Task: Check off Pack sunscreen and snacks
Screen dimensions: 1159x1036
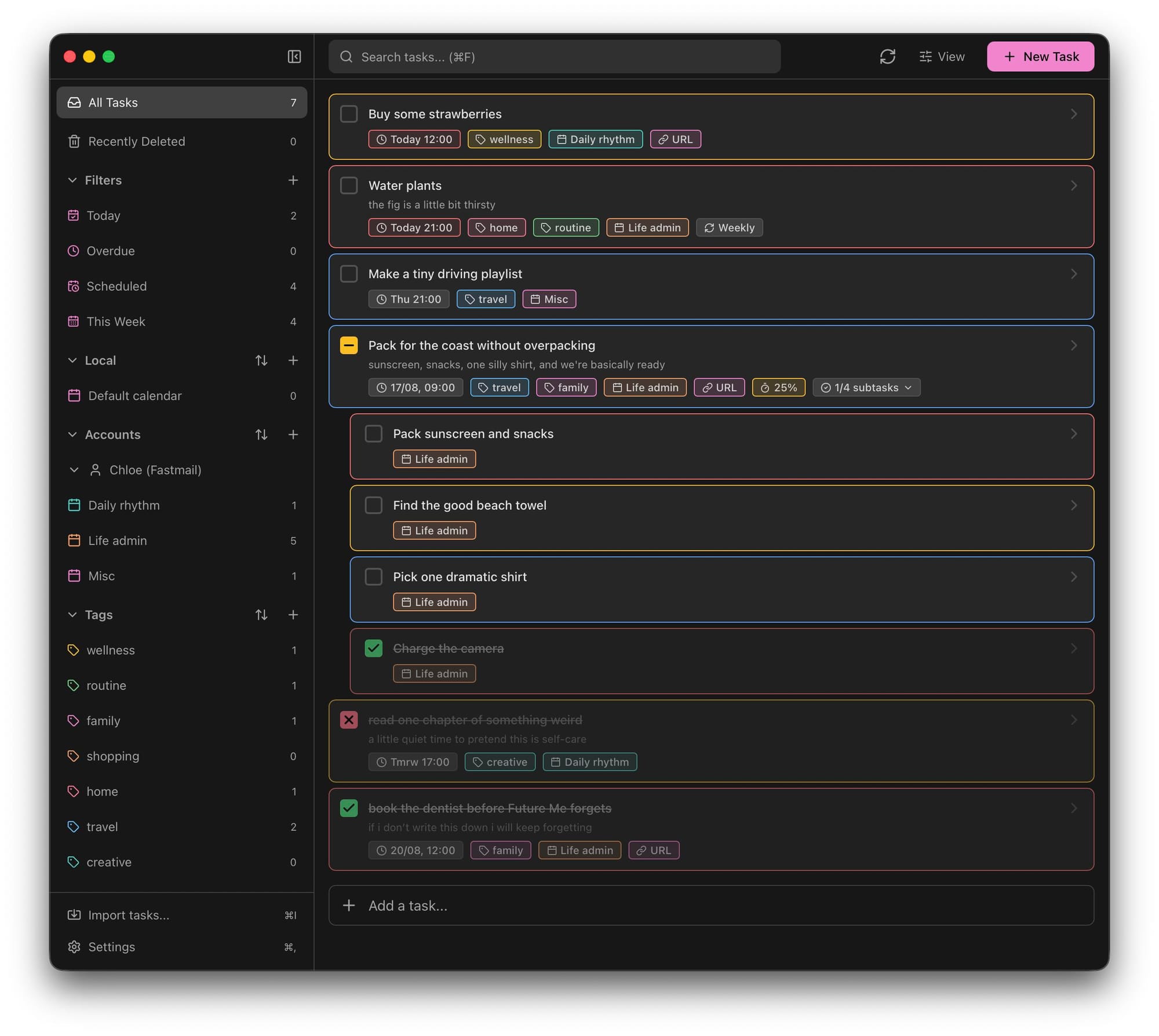Action: [x=374, y=433]
